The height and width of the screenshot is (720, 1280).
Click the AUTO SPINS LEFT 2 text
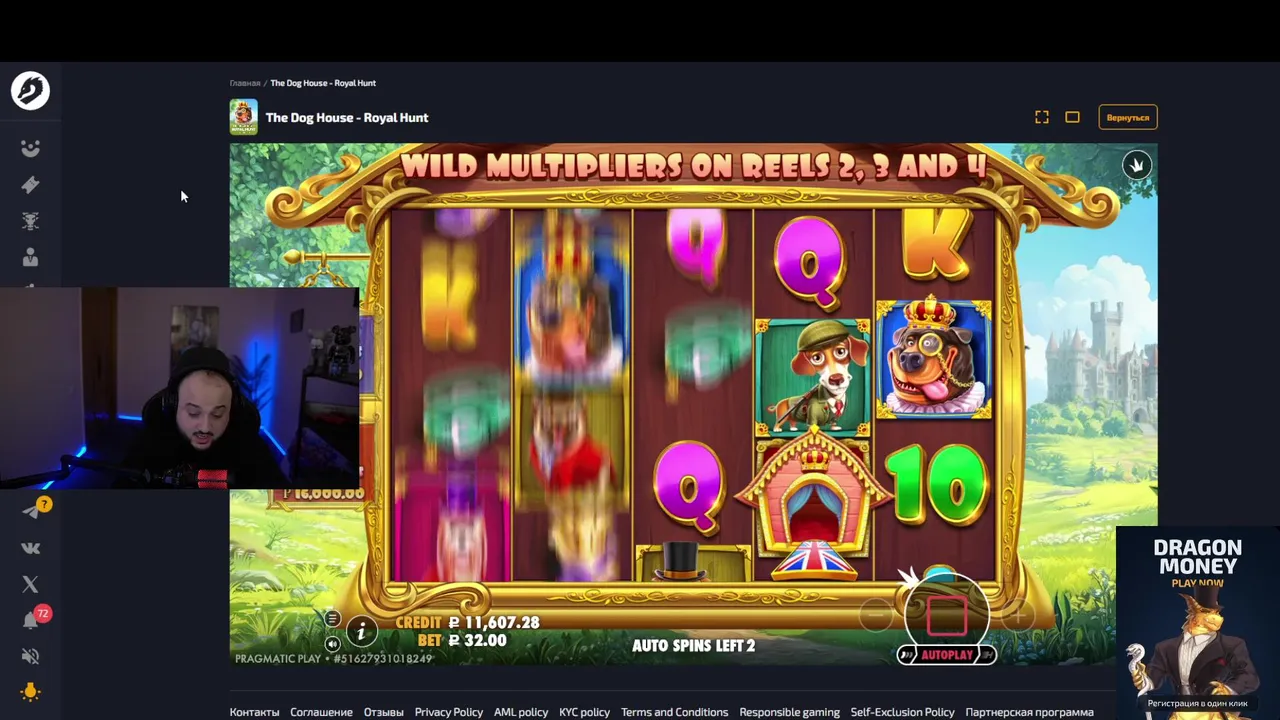[693, 646]
